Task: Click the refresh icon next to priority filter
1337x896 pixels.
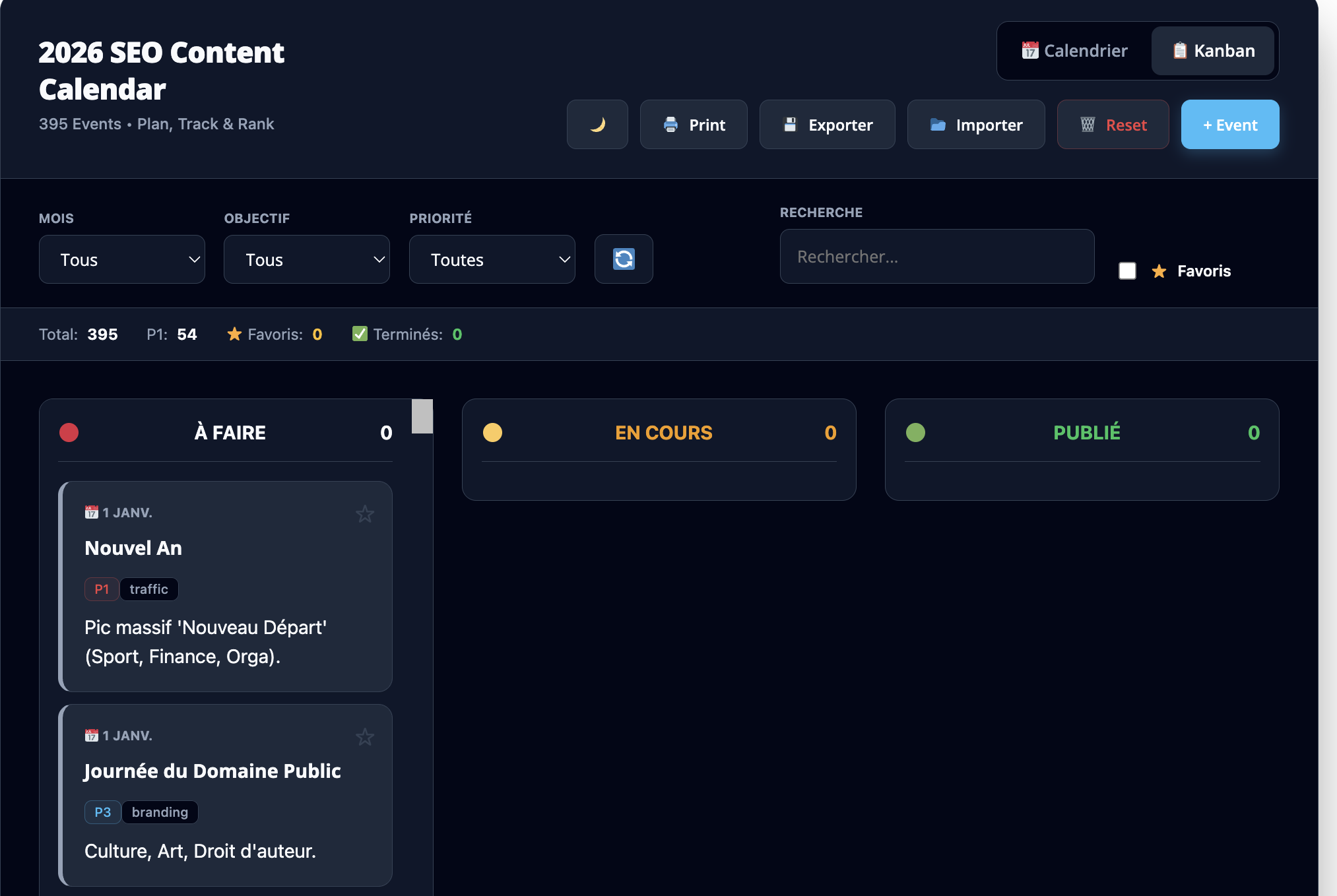Action: pos(623,259)
